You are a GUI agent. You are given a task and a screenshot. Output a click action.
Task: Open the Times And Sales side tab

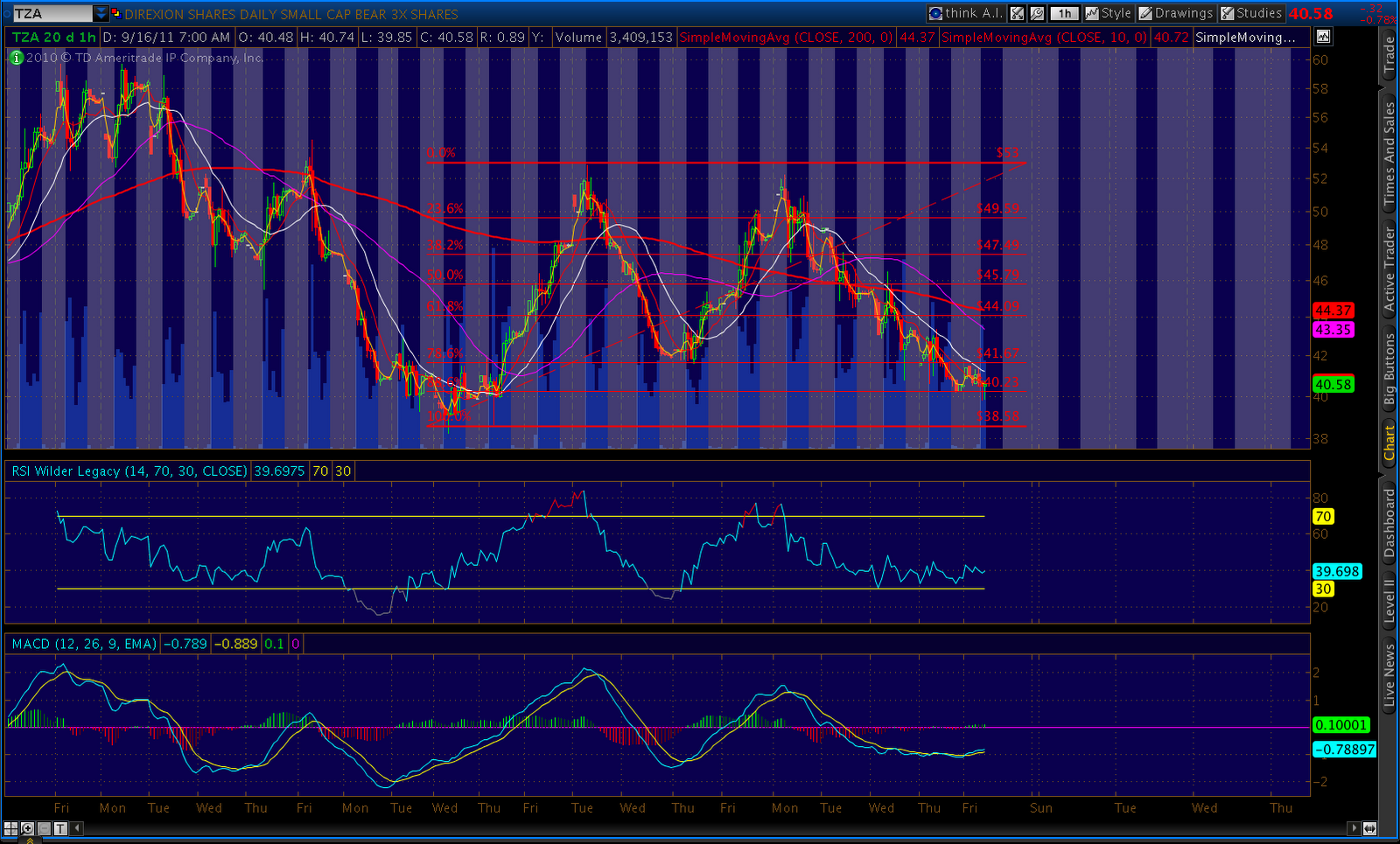click(x=1389, y=153)
